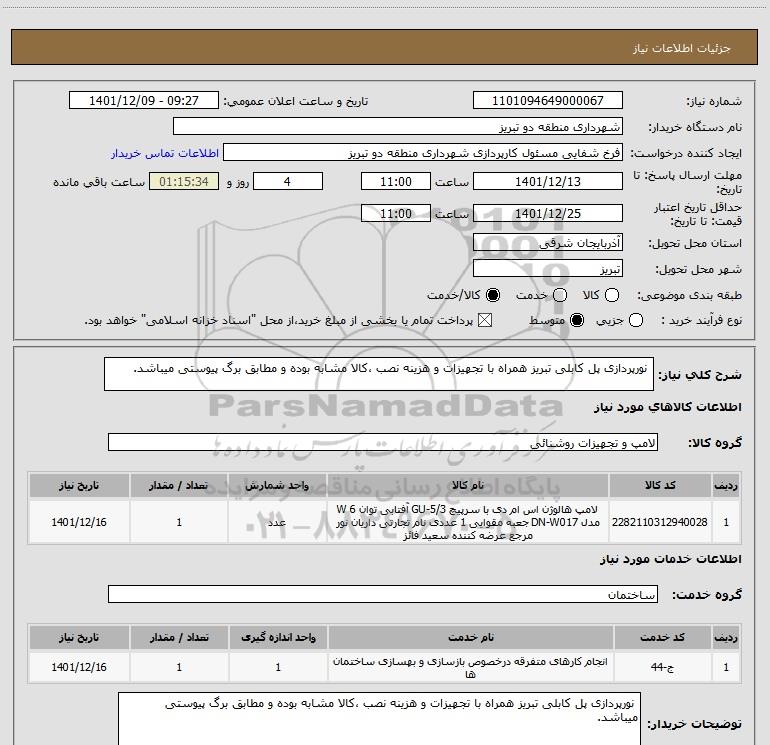
Task: Click the building renovation service name cell
Action: (470, 667)
